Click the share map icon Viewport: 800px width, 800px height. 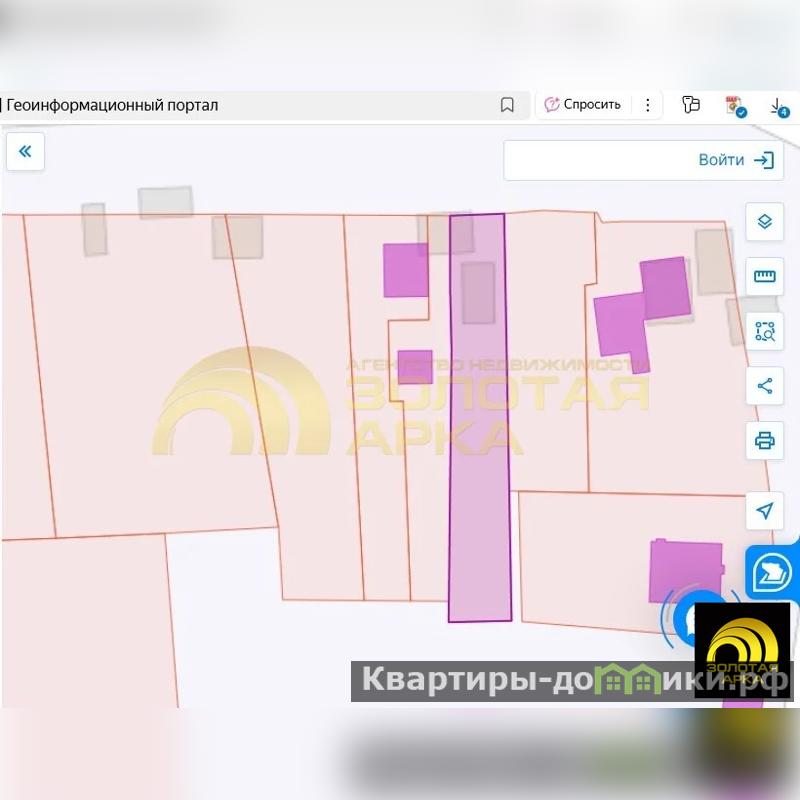tap(765, 386)
